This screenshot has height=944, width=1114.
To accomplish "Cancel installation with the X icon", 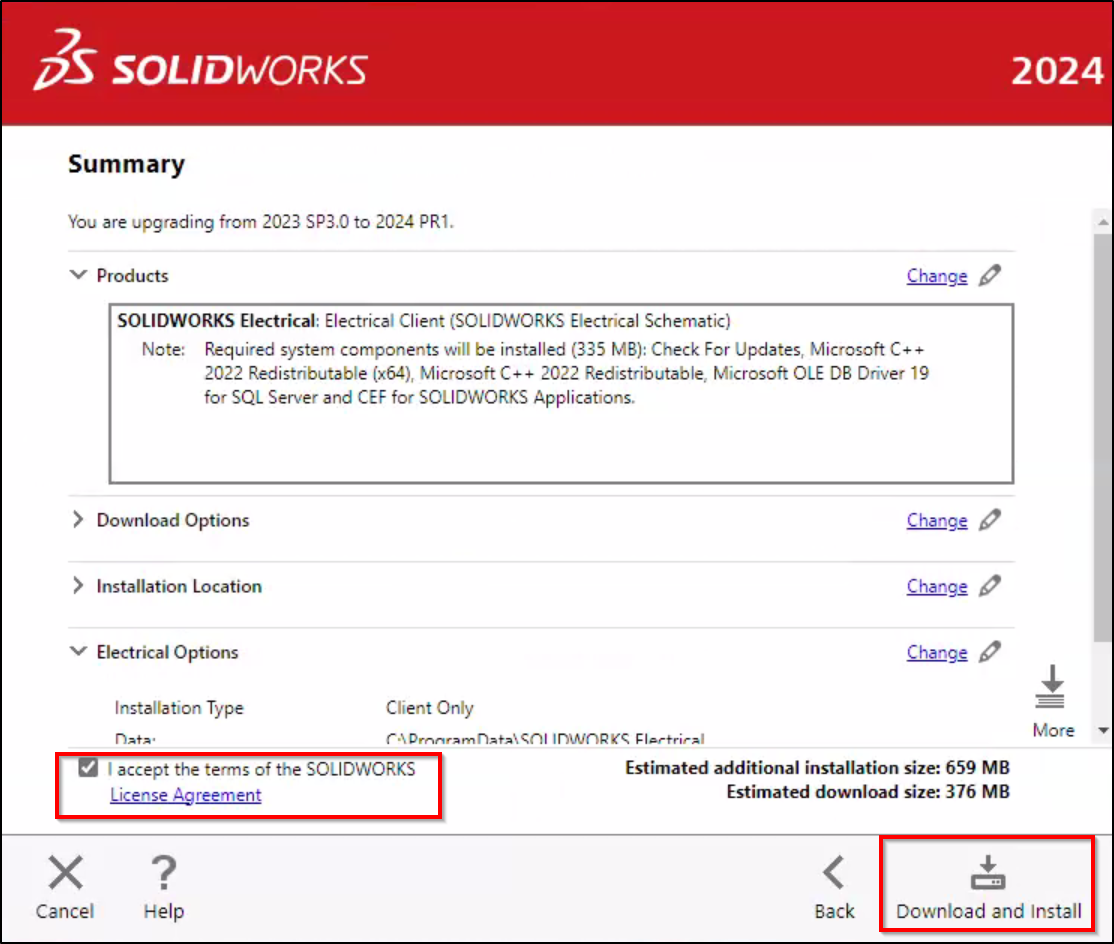I will 65,872.
